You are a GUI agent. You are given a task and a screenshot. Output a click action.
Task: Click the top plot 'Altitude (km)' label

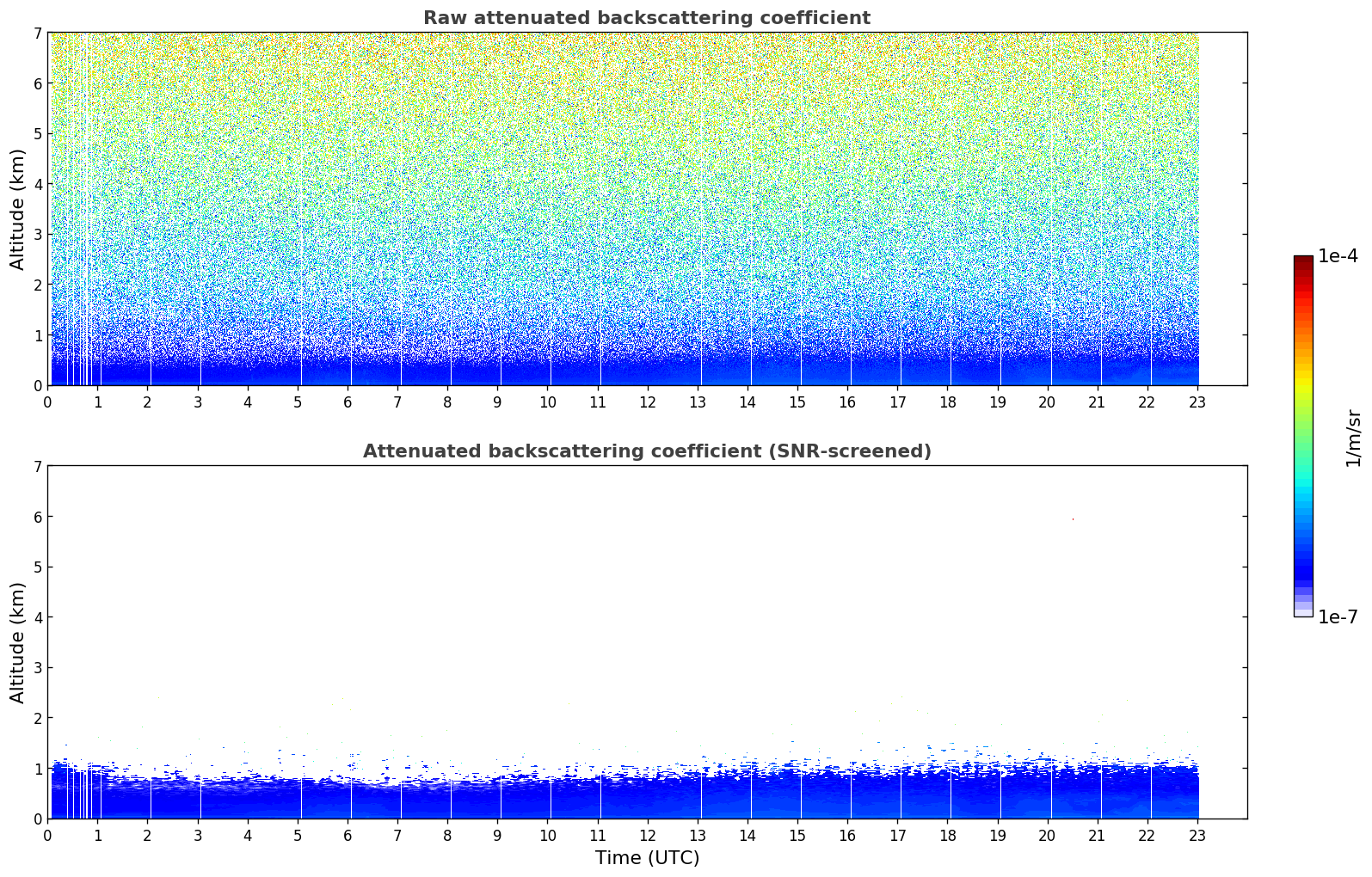18,209
